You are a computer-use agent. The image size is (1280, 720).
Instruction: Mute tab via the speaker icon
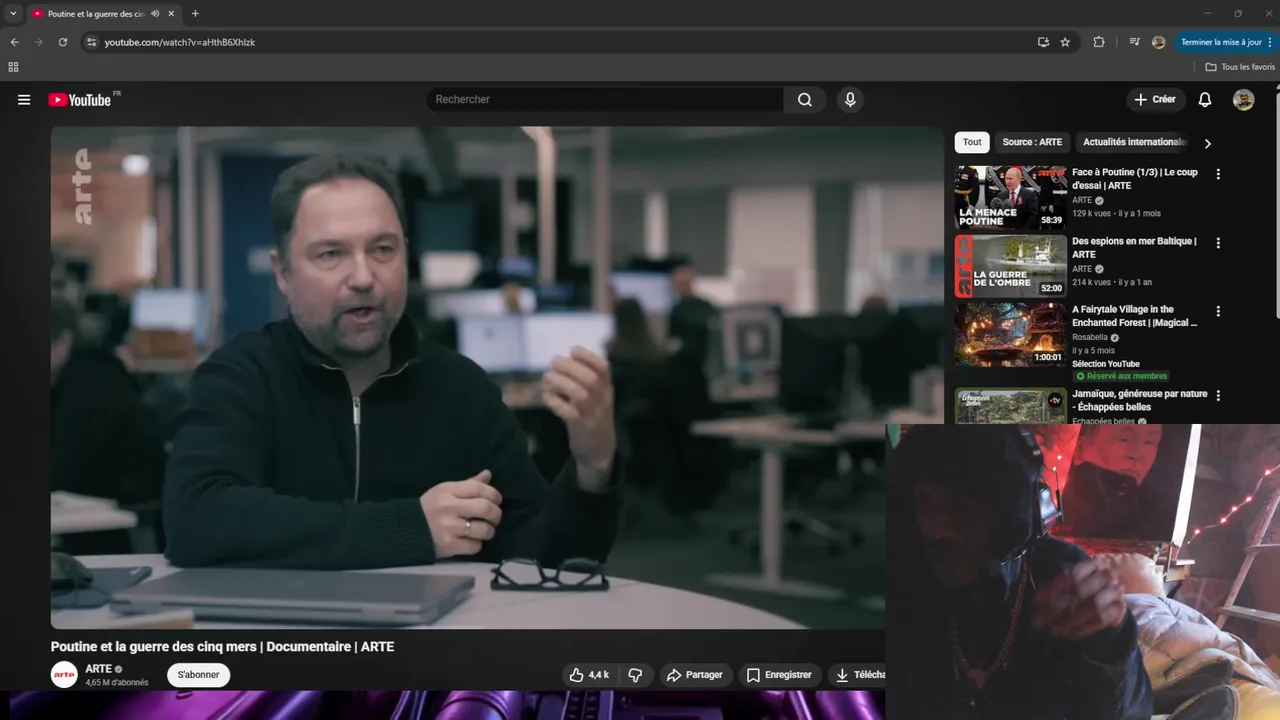(155, 14)
